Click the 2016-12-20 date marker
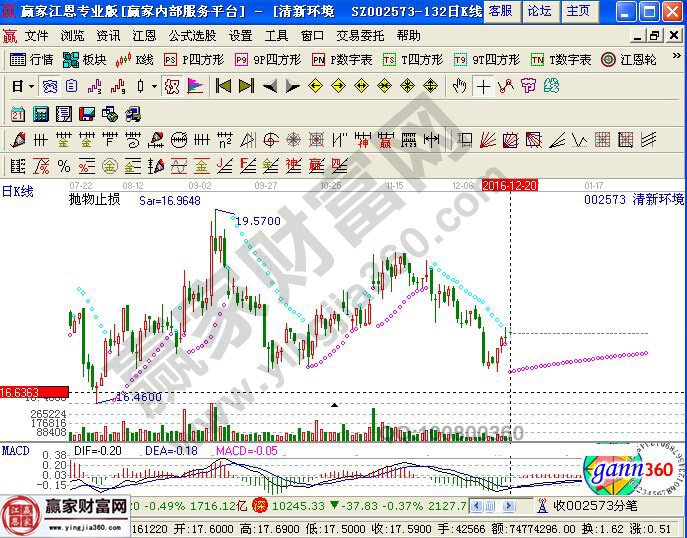This screenshot has width=687, height=538. point(510,185)
